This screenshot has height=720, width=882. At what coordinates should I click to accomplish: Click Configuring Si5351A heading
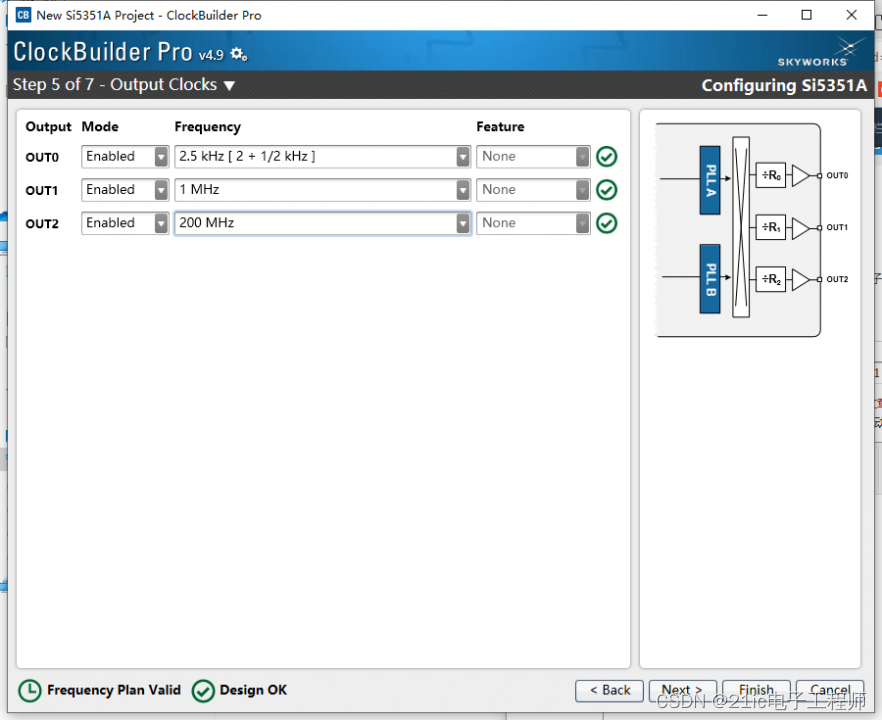784,86
